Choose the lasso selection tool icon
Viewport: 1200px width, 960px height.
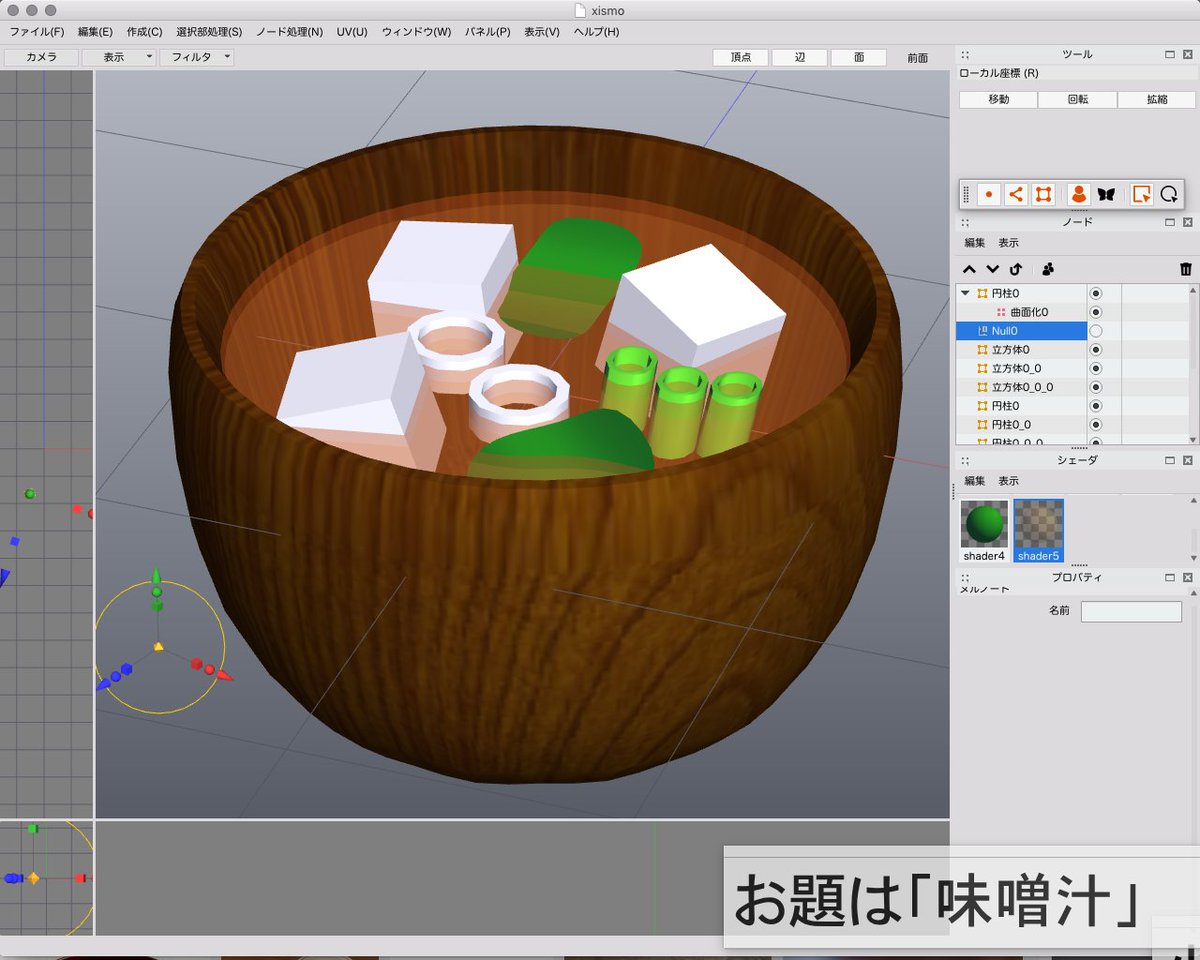click(x=1168, y=194)
